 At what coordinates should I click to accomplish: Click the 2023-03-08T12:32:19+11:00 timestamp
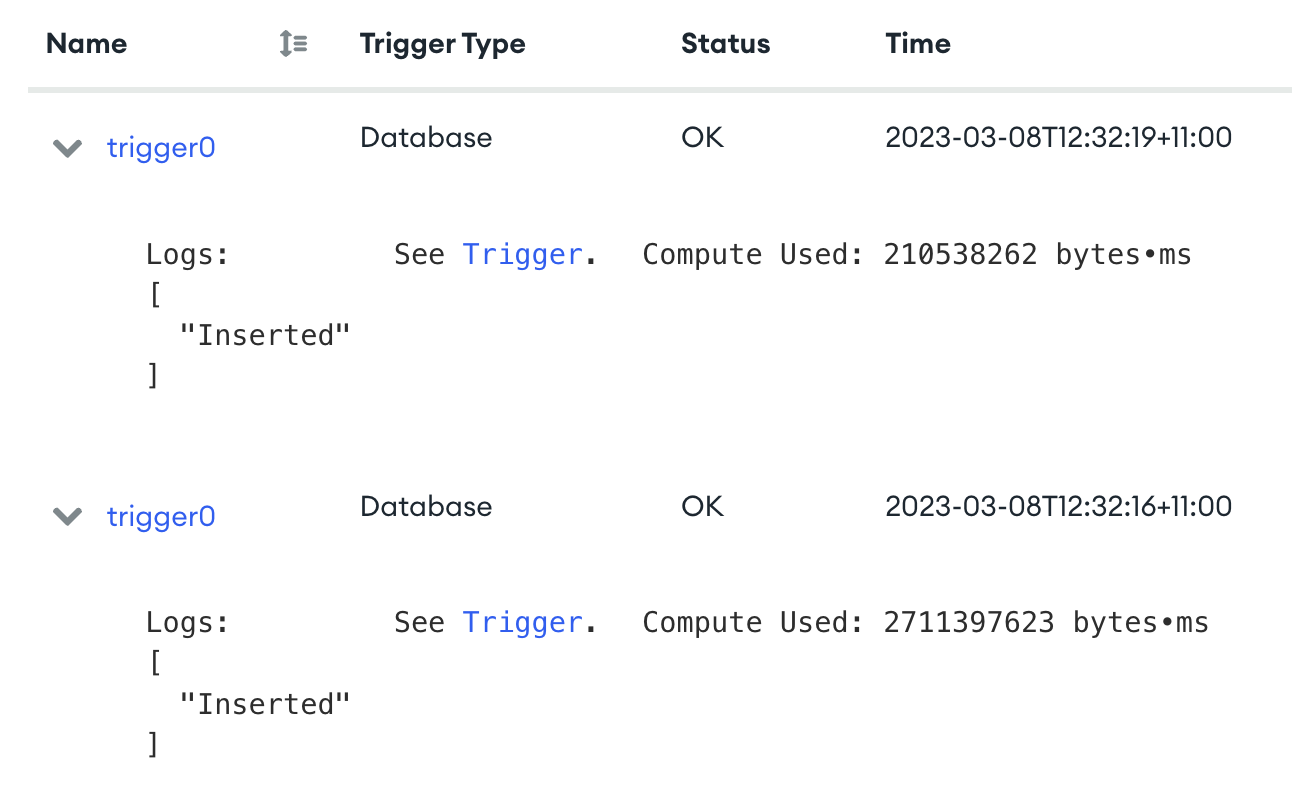click(x=1058, y=138)
